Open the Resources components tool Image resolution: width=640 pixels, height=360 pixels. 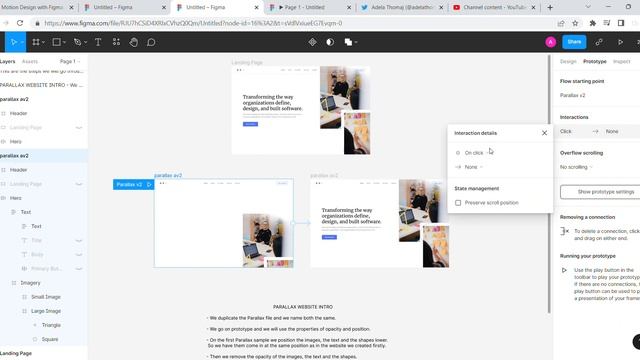click(x=116, y=42)
